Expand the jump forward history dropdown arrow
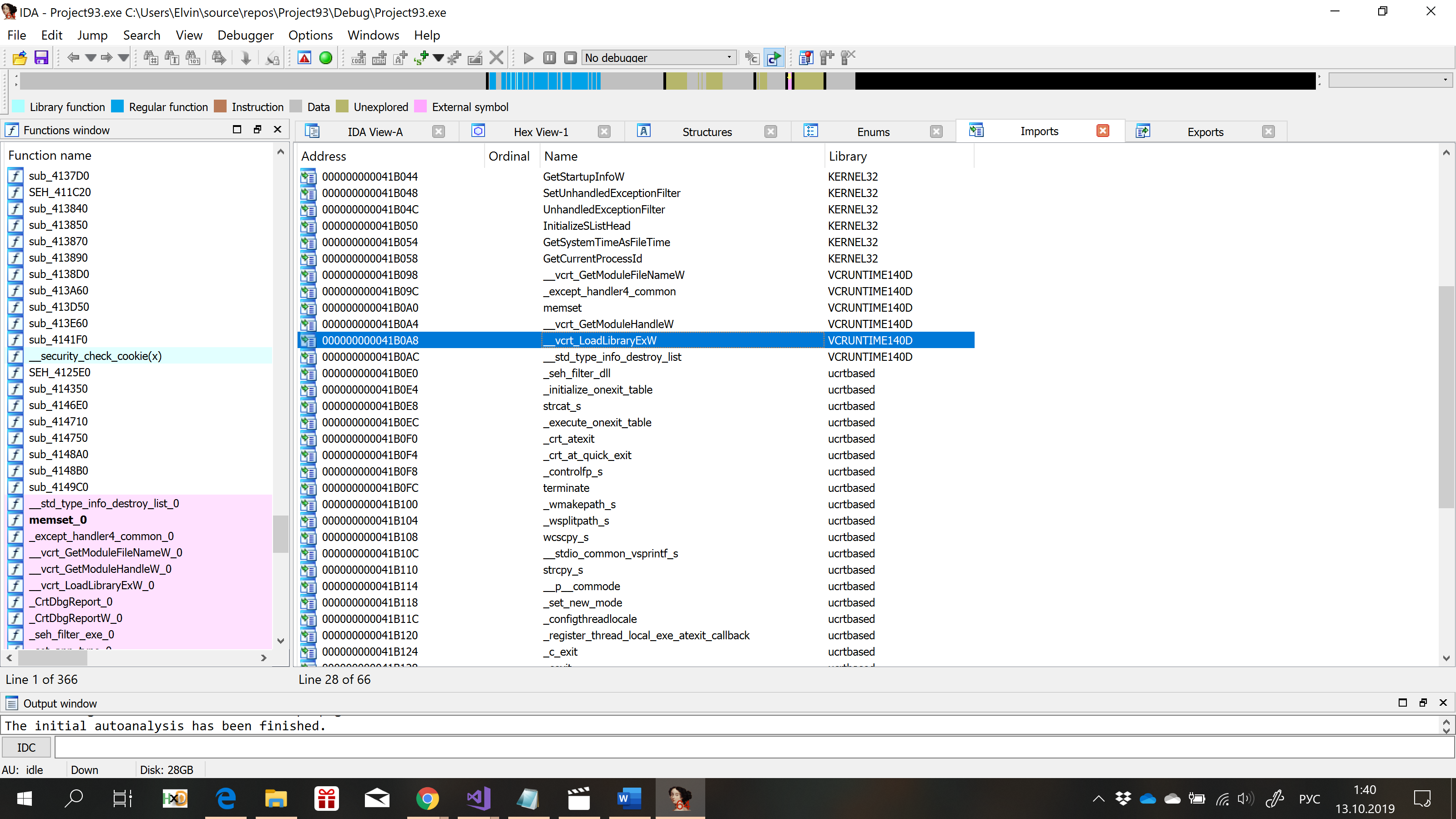This screenshot has height=819, width=1456. pyautogui.click(x=124, y=58)
